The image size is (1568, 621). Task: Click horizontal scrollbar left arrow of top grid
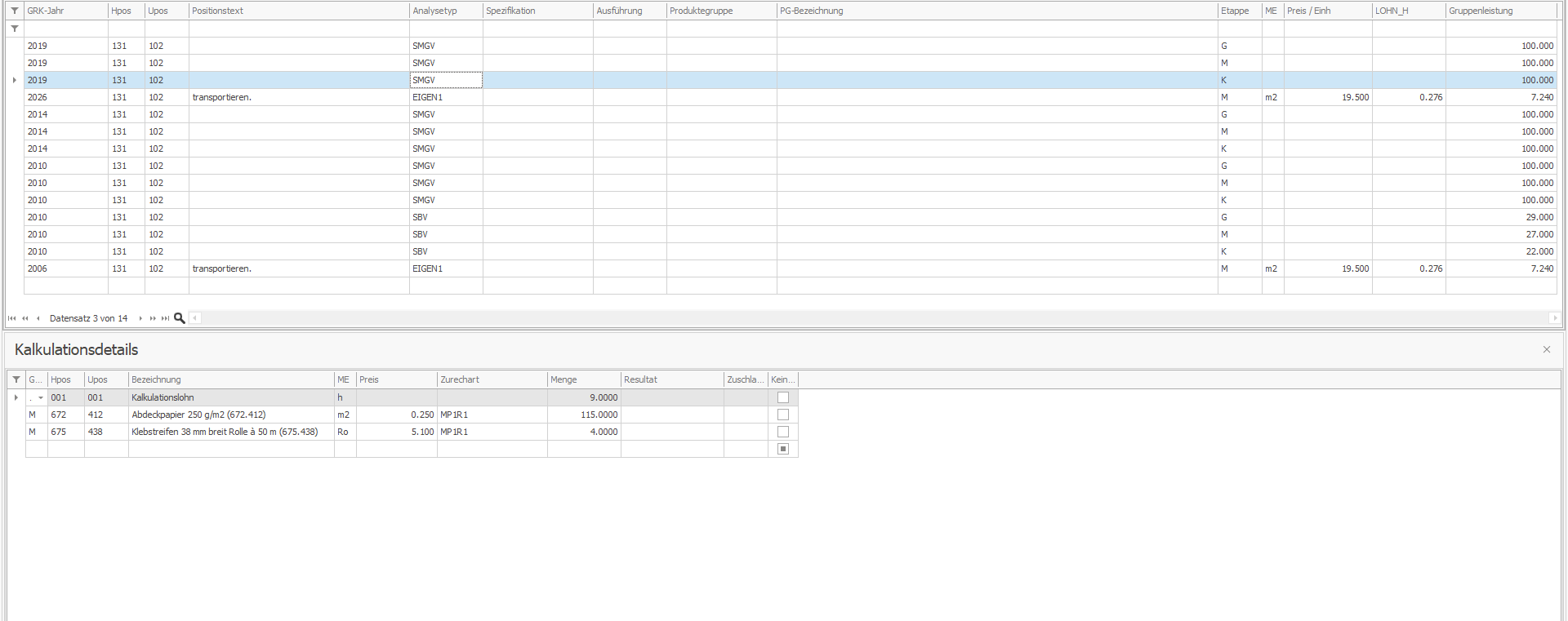point(195,318)
